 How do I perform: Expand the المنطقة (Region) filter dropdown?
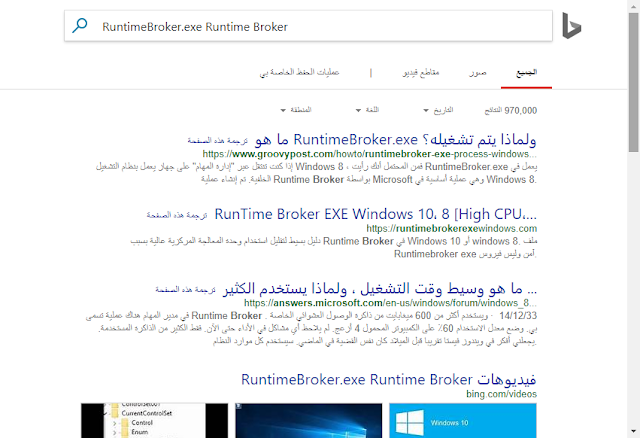[296, 110]
